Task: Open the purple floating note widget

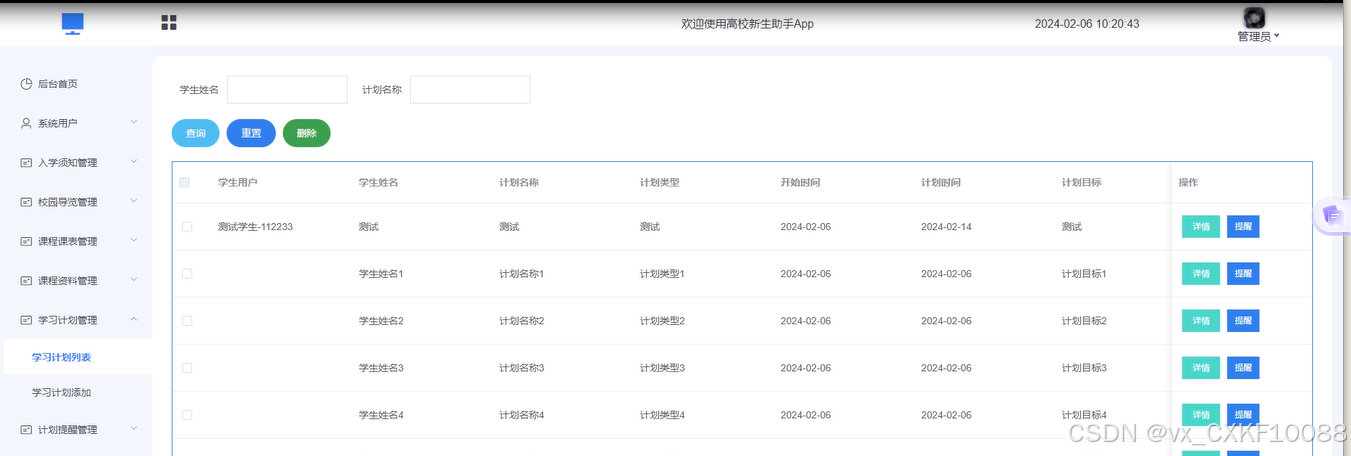Action: 1332,214
